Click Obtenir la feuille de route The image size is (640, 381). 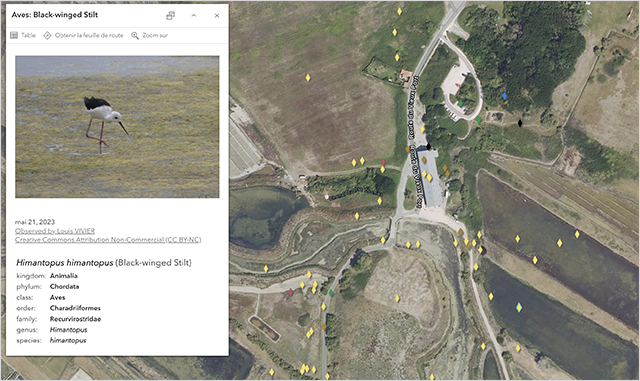tap(83, 36)
